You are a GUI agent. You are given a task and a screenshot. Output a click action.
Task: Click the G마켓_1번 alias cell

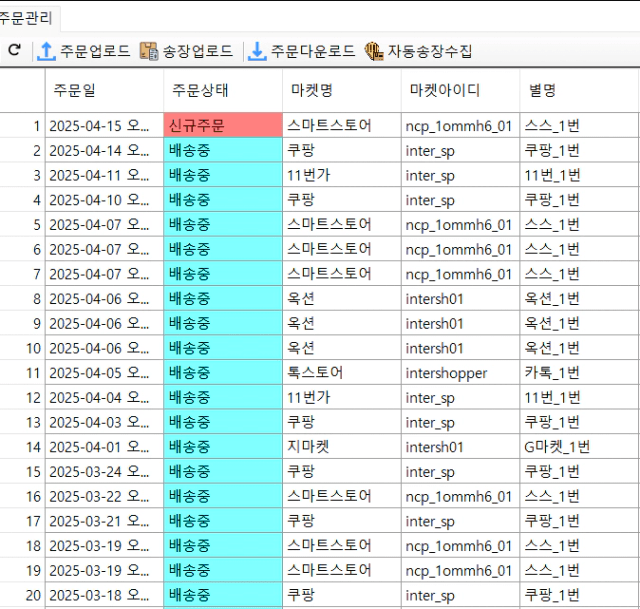579,447
